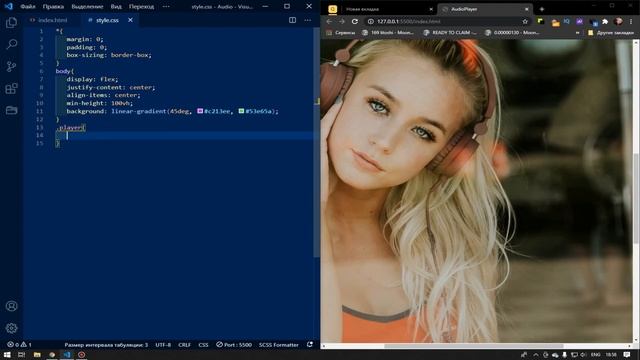The image size is (640, 360).
Task: Select CSS language mode in status bar
Action: tap(203, 345)
